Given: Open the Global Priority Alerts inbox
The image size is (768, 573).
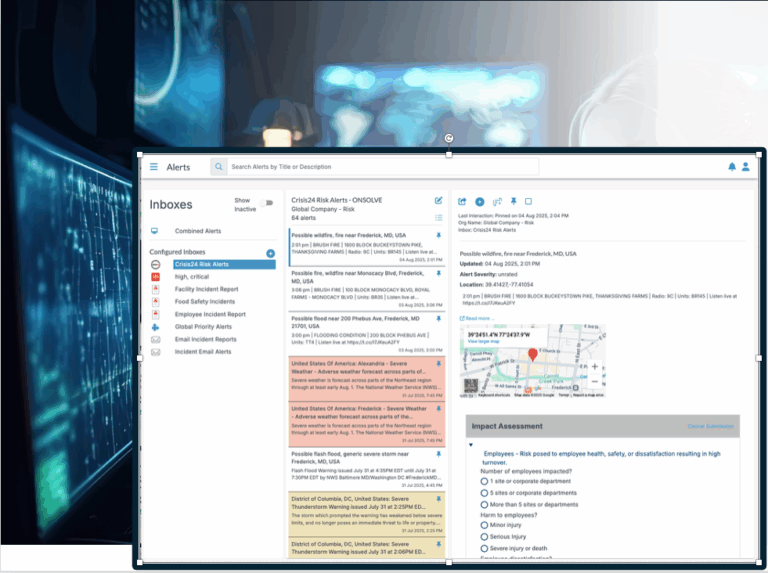Looking at the screenshot, I should coord(203,327).
